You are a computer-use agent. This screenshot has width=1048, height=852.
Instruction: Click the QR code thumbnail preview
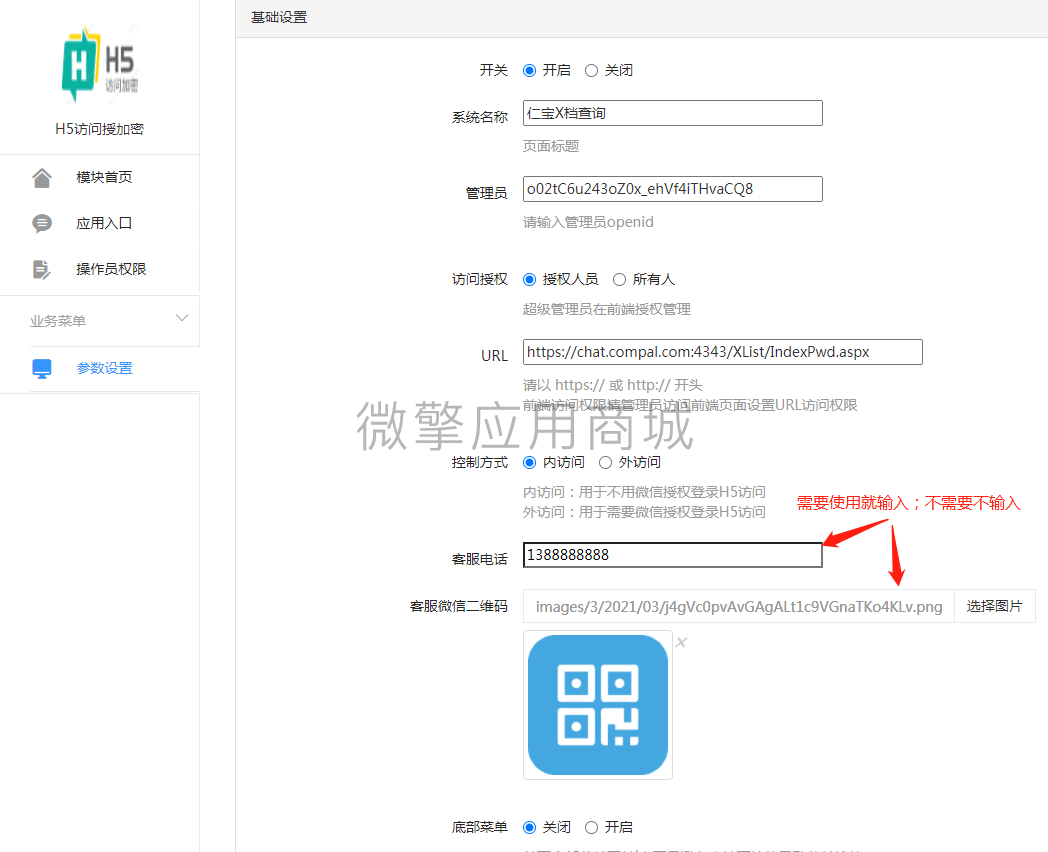click(597, 705)
